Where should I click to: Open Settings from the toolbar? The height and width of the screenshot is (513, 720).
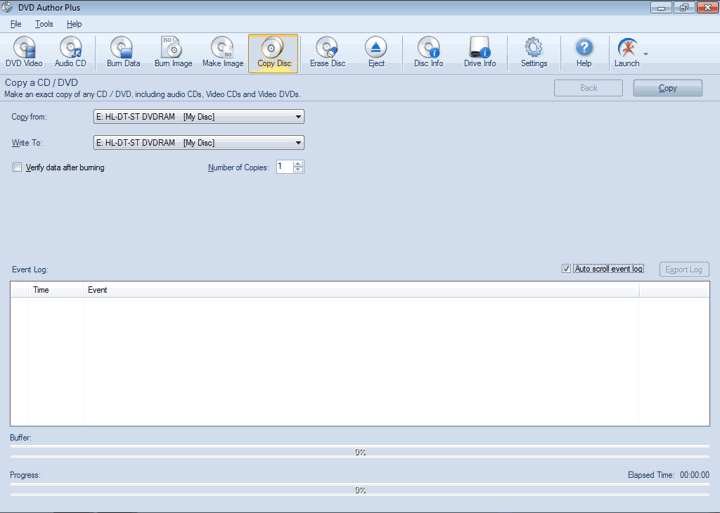tap(534, 53)
